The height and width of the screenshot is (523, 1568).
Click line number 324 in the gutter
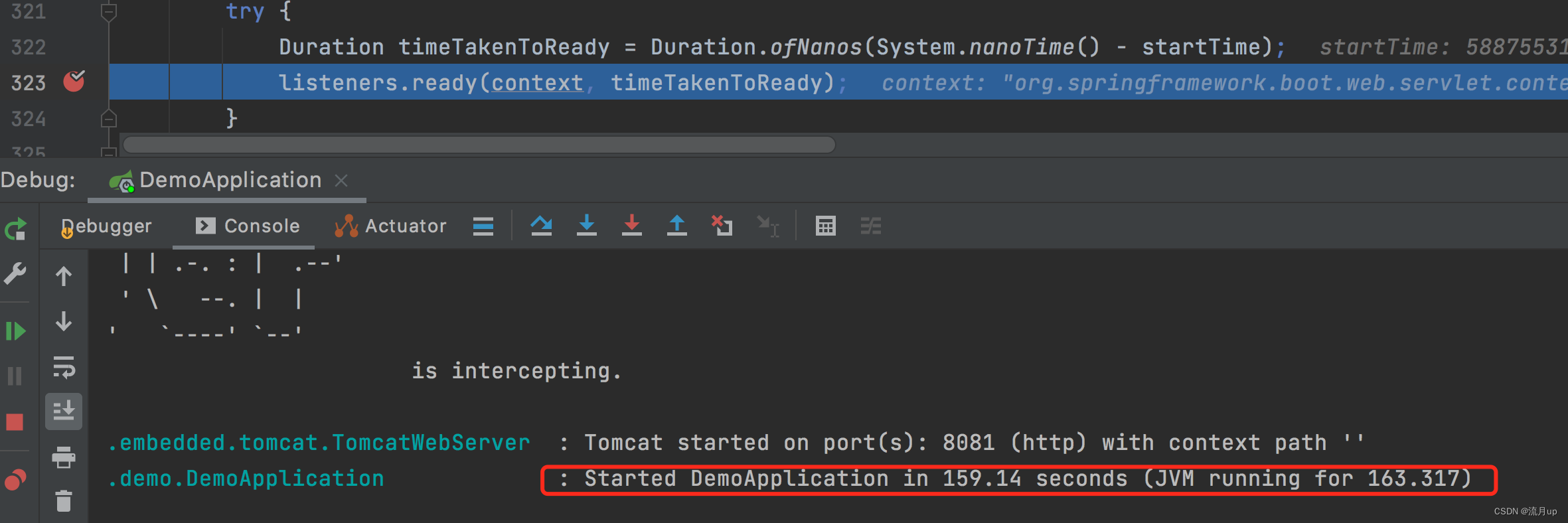click(x=29, y=119)
